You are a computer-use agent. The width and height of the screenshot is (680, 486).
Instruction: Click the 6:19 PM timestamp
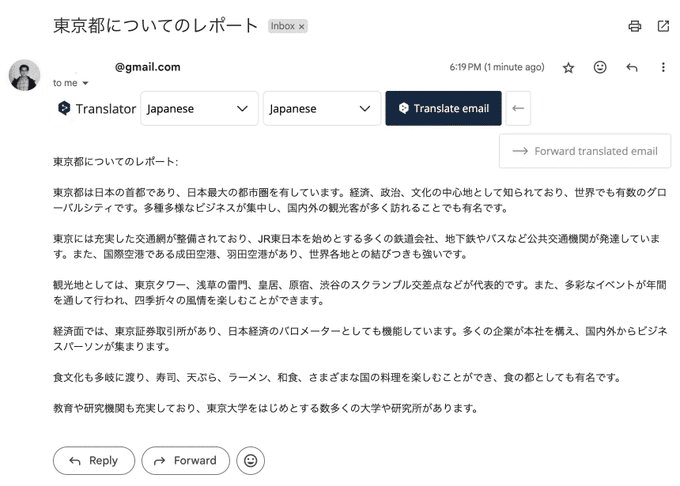497,68
